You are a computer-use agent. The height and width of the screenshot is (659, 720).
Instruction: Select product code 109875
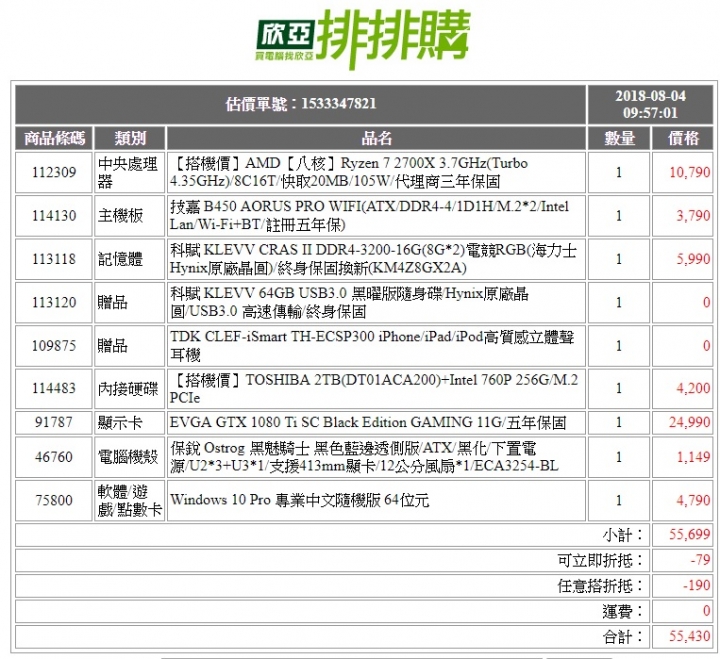[54, 345]
